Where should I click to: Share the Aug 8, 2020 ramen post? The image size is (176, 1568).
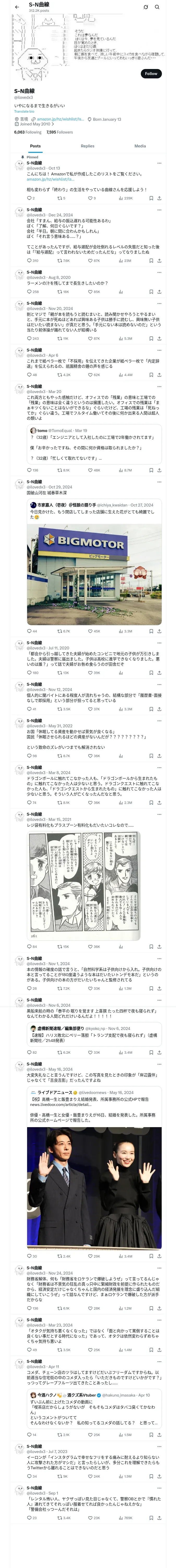pos(159,292)
